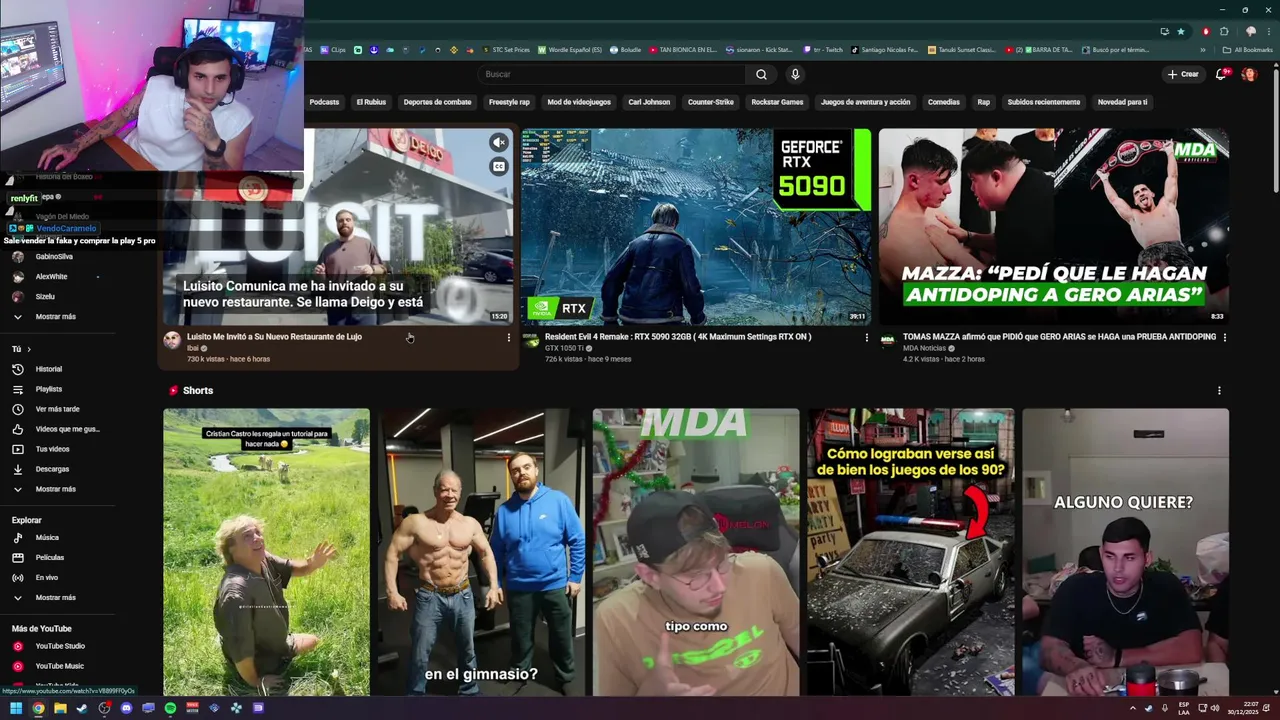Open the GTX 1050 Ti channel name
This screenshot has height=720, width=1280.
tap(565, 348)
